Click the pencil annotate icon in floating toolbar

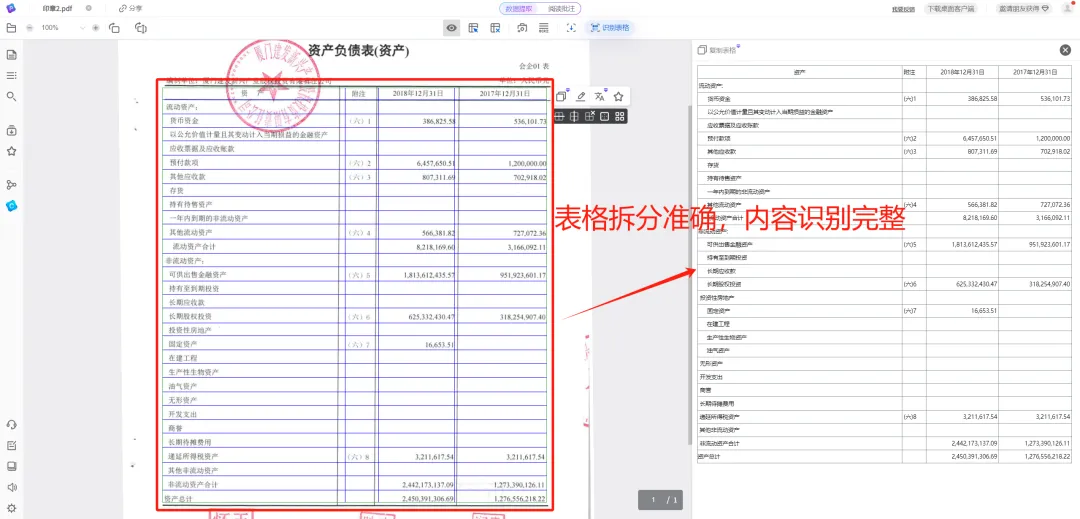(581, 96)
